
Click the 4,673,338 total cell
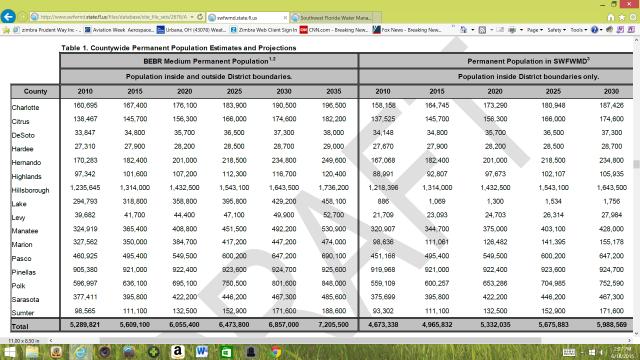[383, 324]
